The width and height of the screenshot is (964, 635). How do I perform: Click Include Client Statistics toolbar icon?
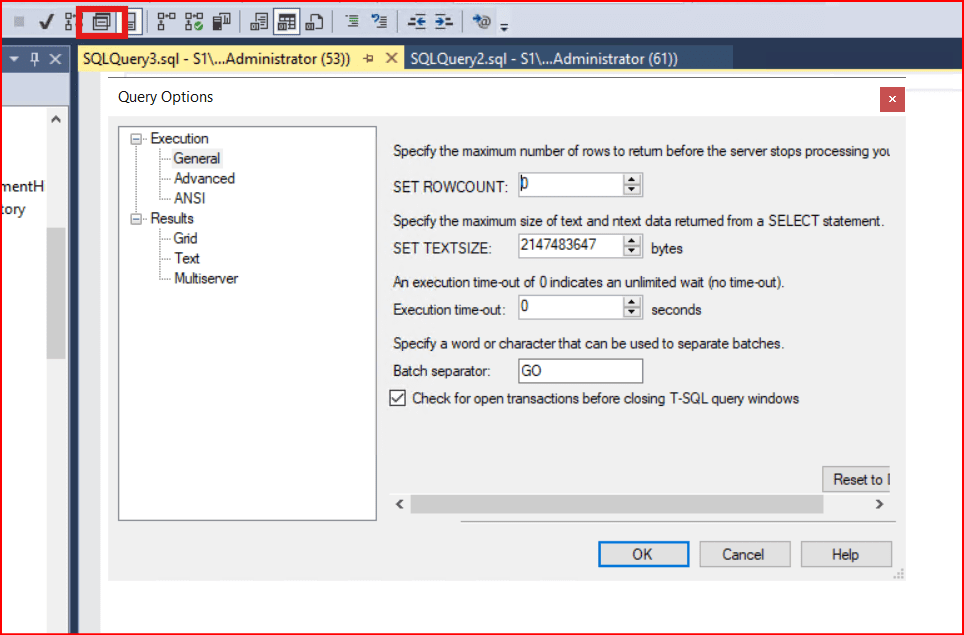221,20
